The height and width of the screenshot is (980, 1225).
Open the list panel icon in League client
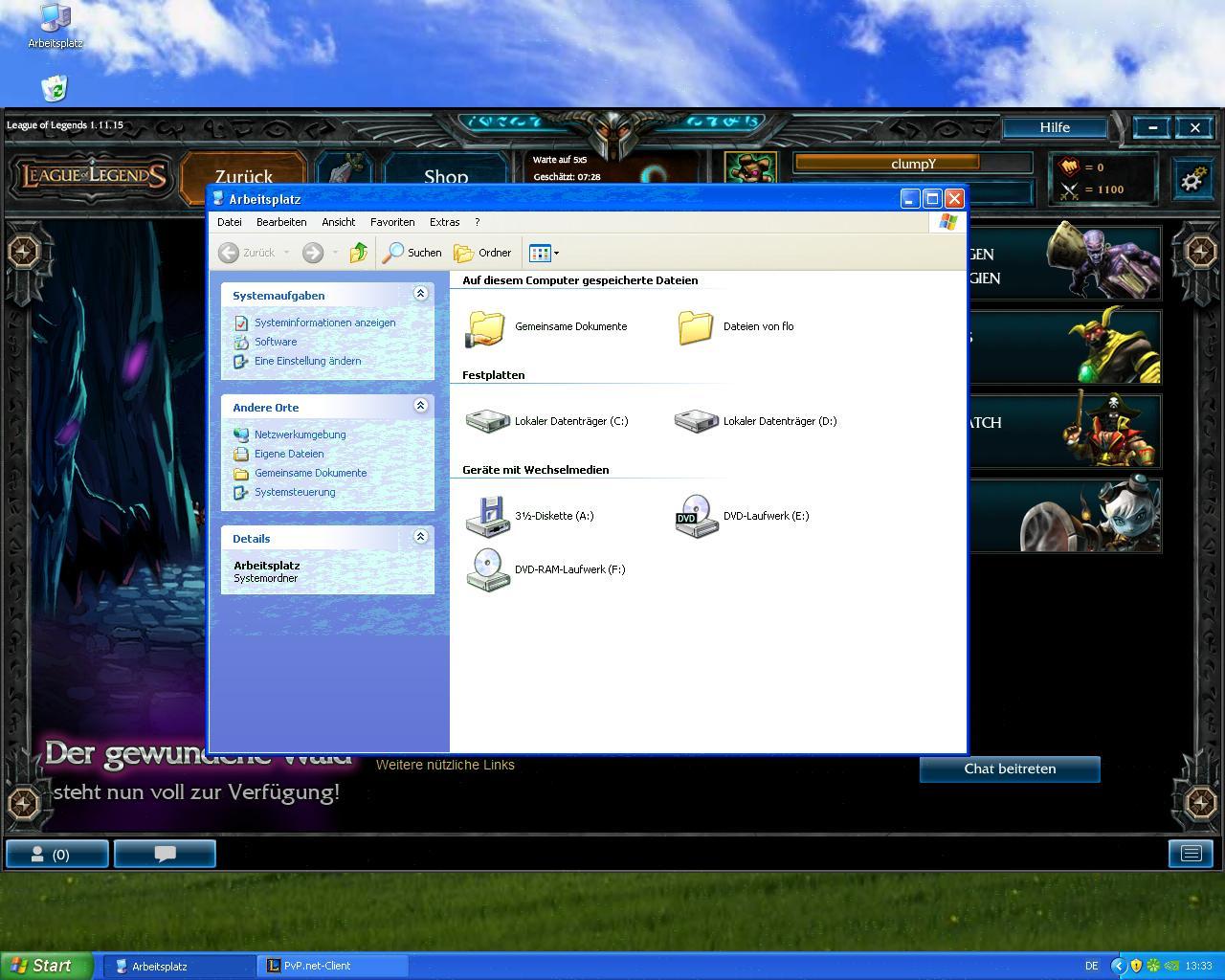tap(1192, 853)
